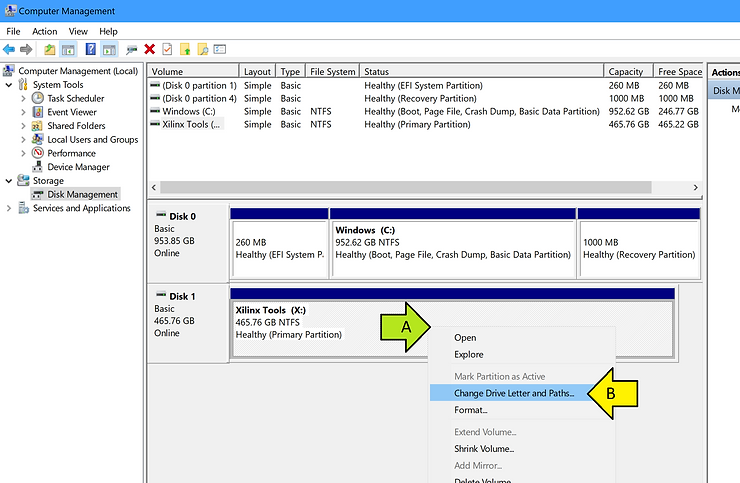Expand the Task Scheduler node
This screenshot has width=740, height=483.
point(23,99)
